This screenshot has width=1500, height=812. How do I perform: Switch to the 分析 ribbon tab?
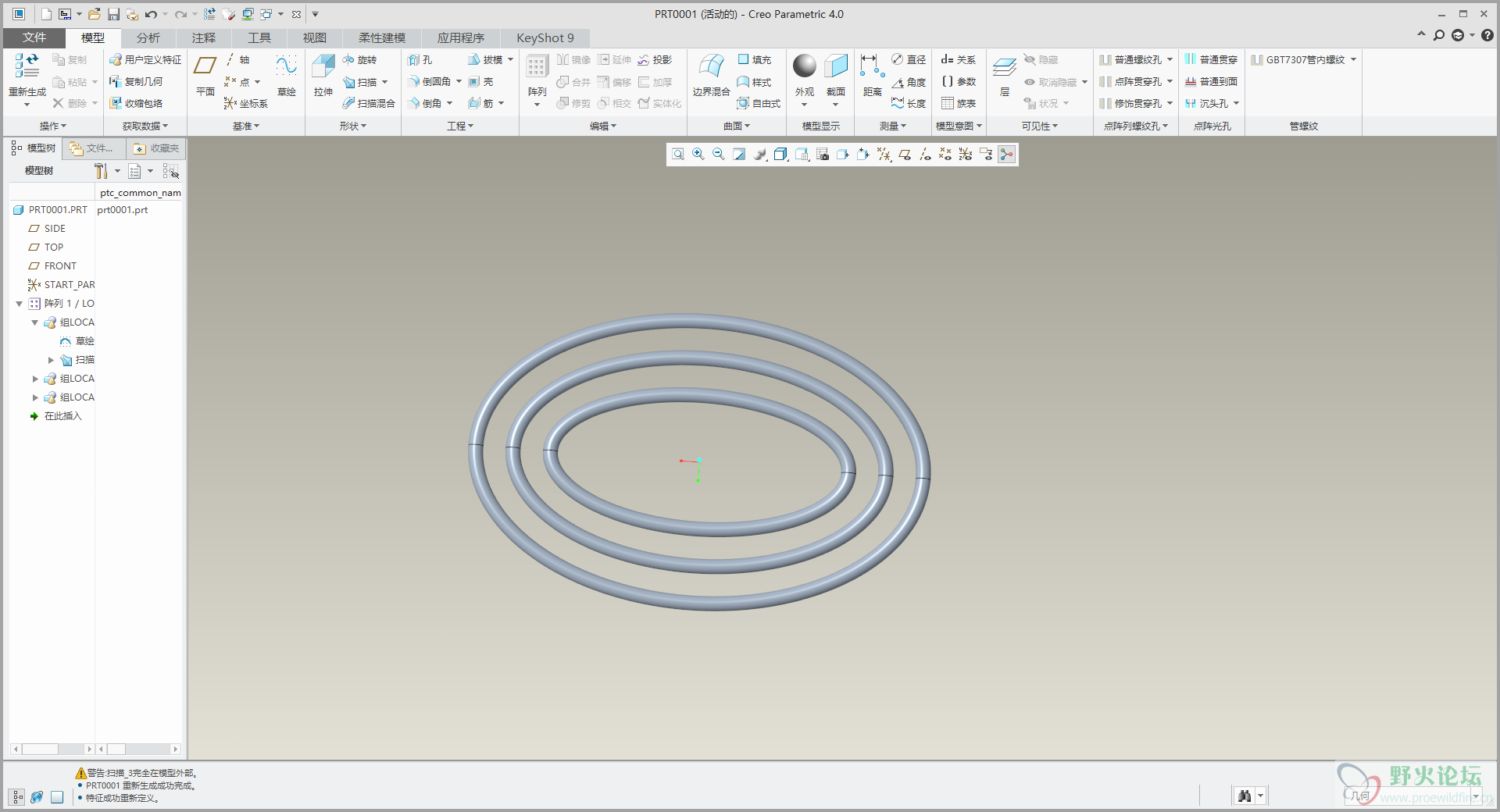point(148,37)
